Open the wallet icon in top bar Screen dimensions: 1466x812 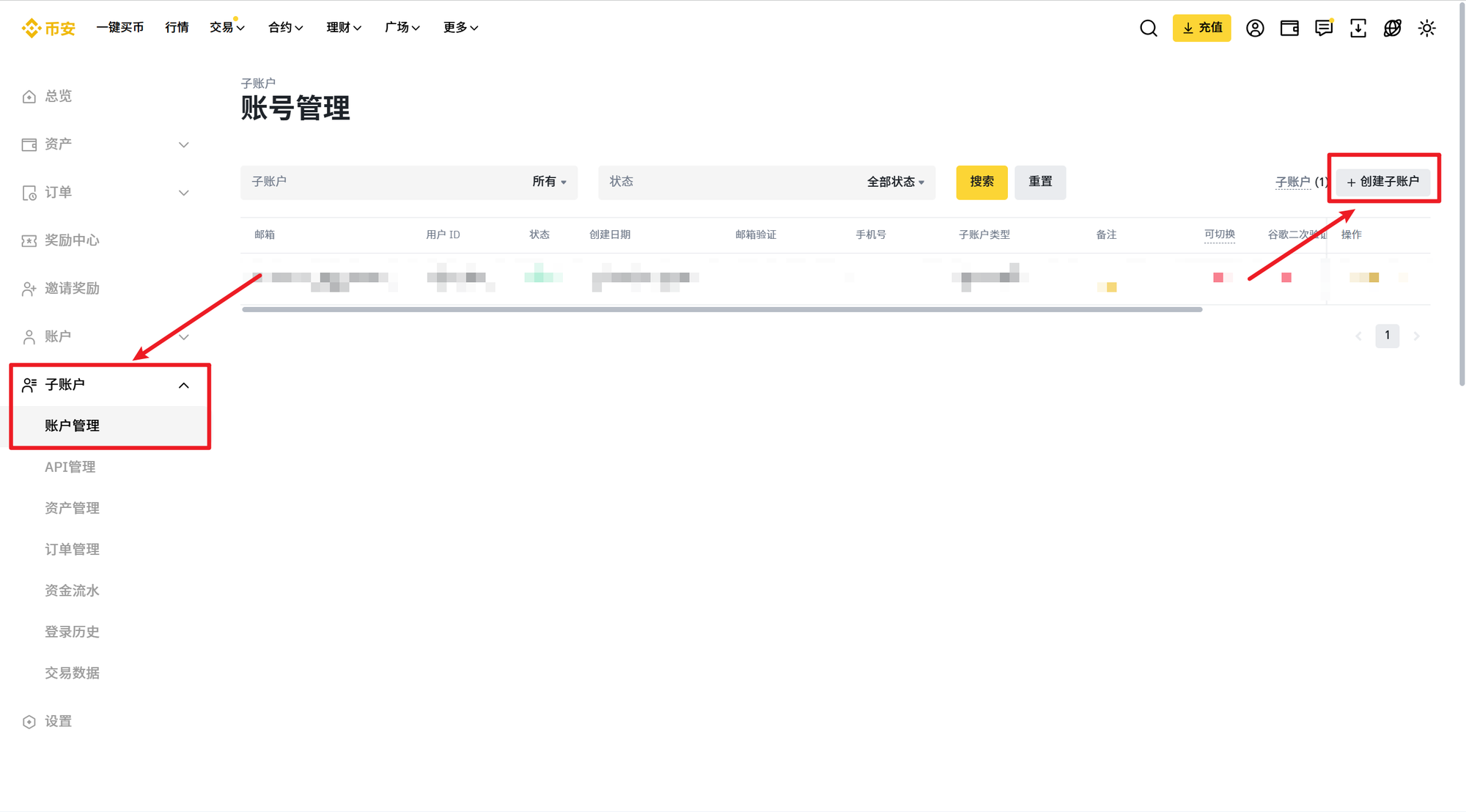coord(1289,28)
